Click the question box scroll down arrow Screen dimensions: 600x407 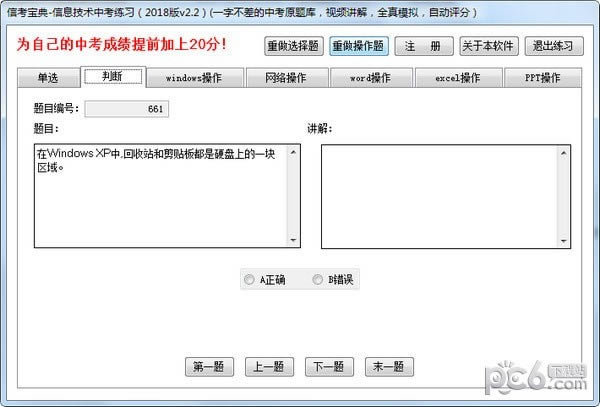pos(293,240)
